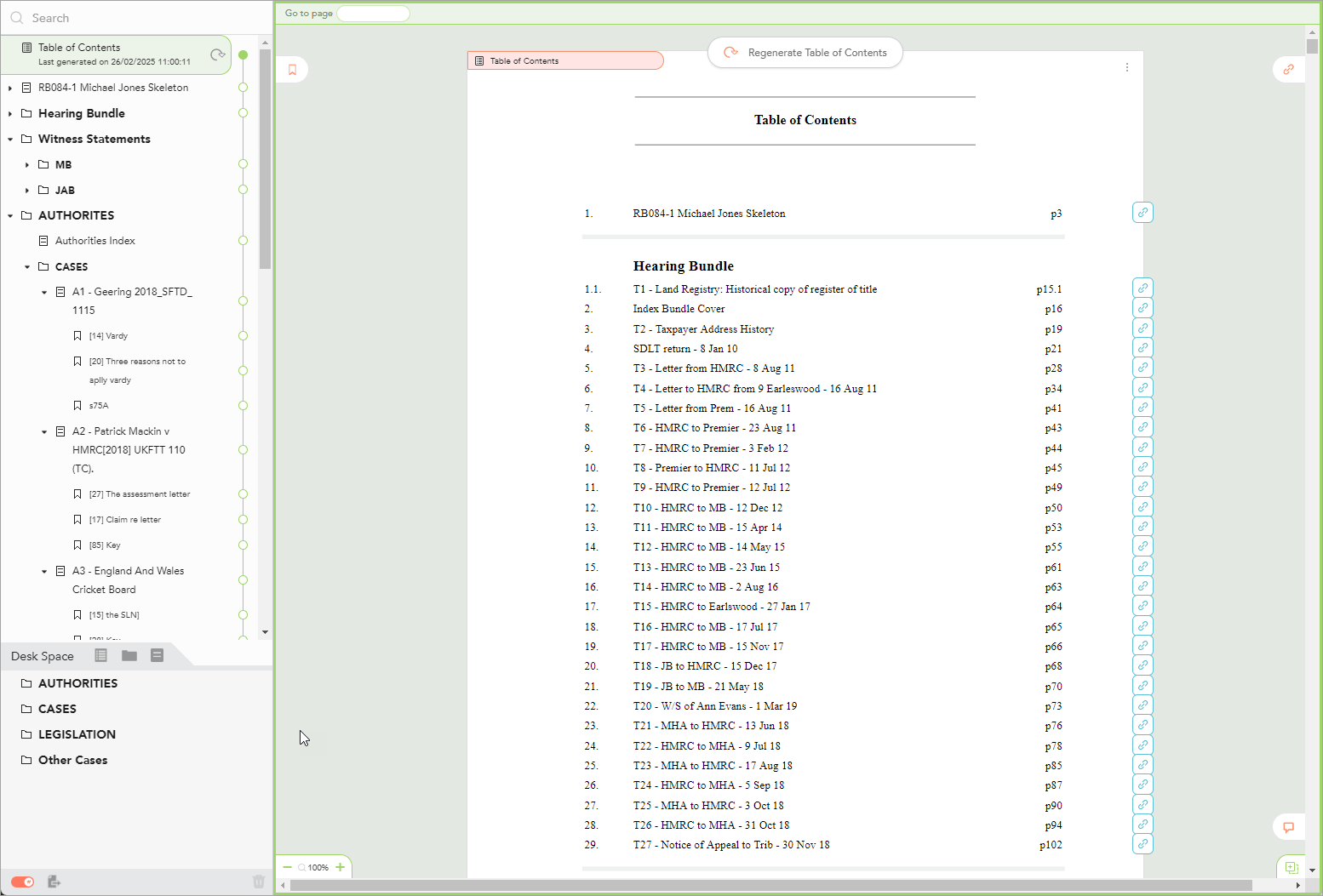Toggle status circle for MB folder

point(243,164)
